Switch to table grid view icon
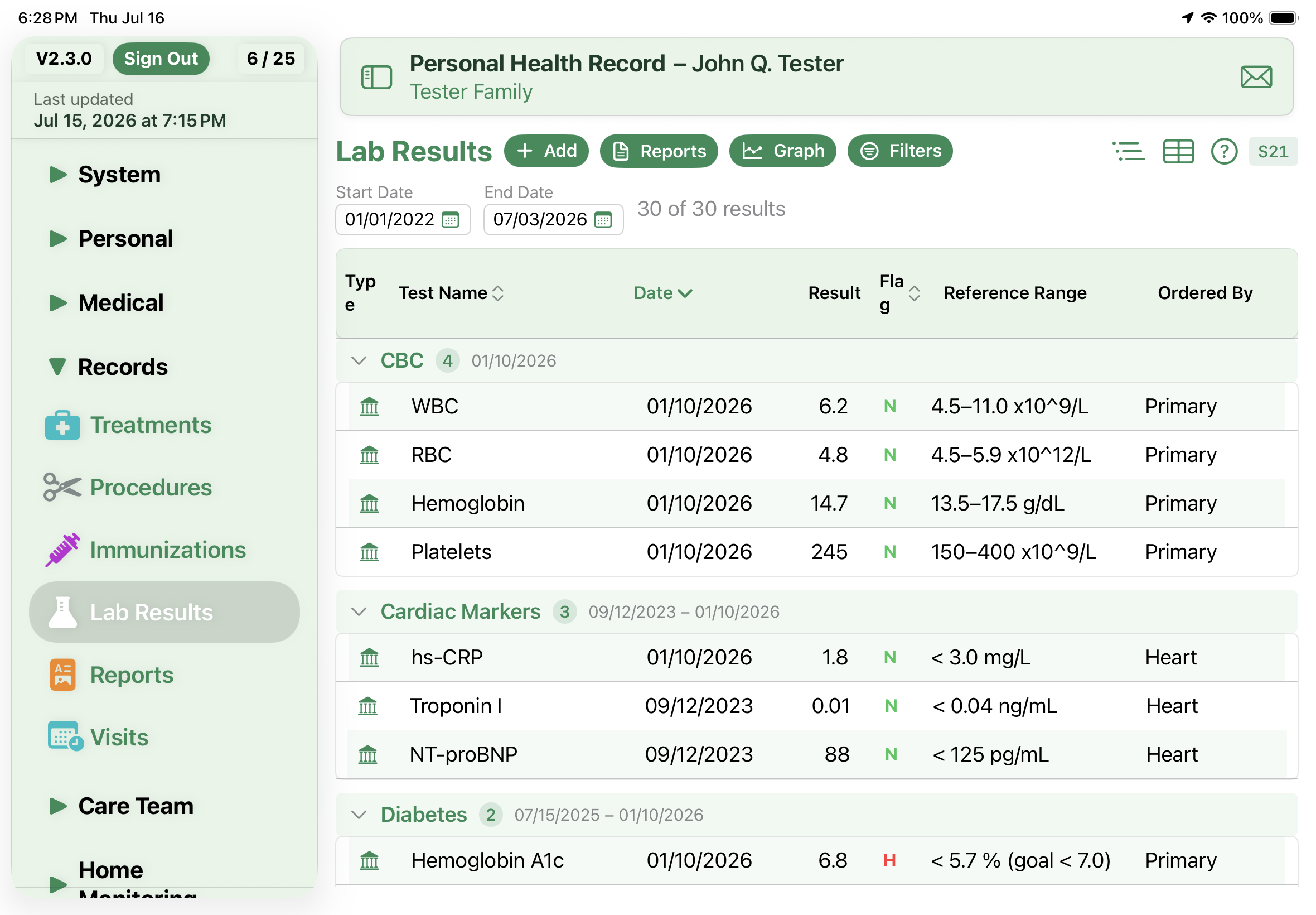Image resolution: width=1316 pixels, height=915 pixels. [x=1177, y=151]
